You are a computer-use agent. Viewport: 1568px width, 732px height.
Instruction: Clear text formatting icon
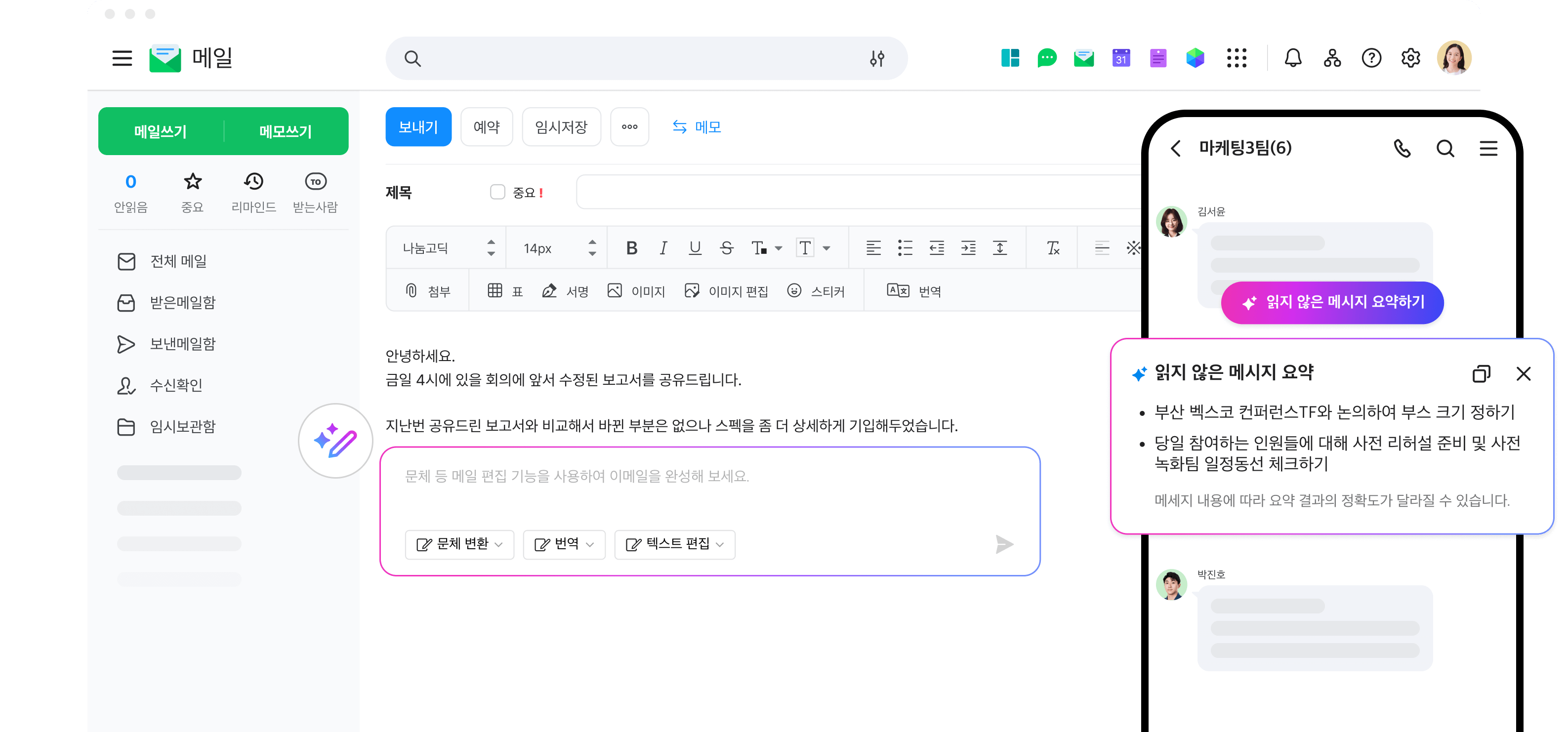pos(1052,247)
